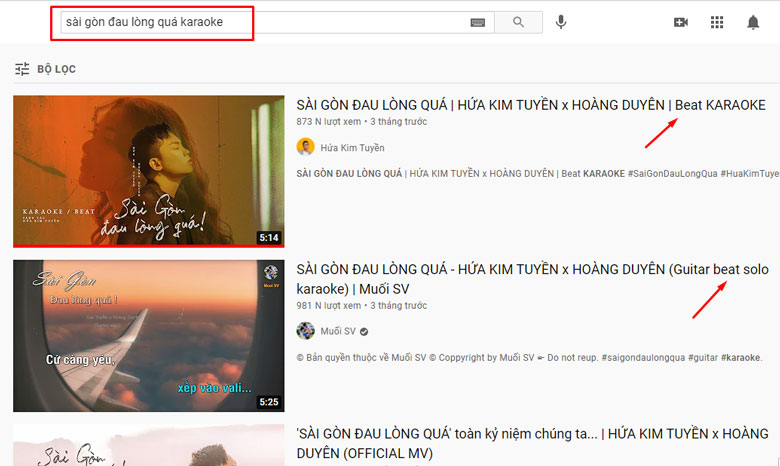Screen dimensions: 780x466
Task: Open the Muối SV airplane window thumbnail
Action: pyautogui.click(x=149, y=336)
